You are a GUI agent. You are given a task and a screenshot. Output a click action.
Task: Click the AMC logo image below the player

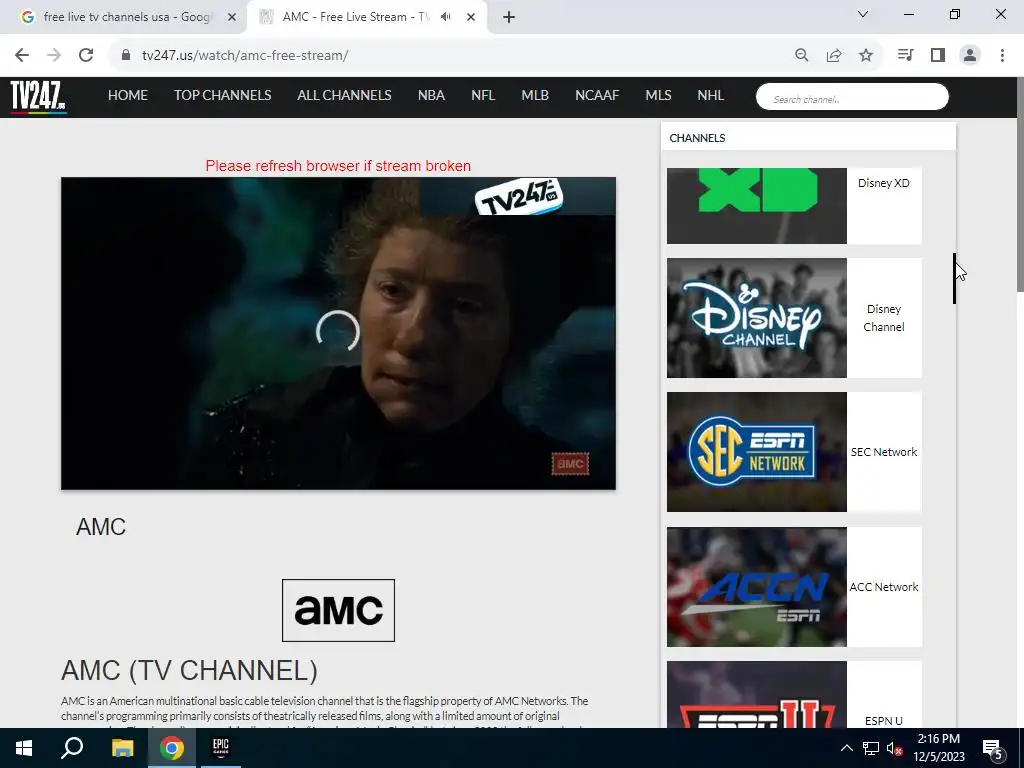tap(338, 610)
